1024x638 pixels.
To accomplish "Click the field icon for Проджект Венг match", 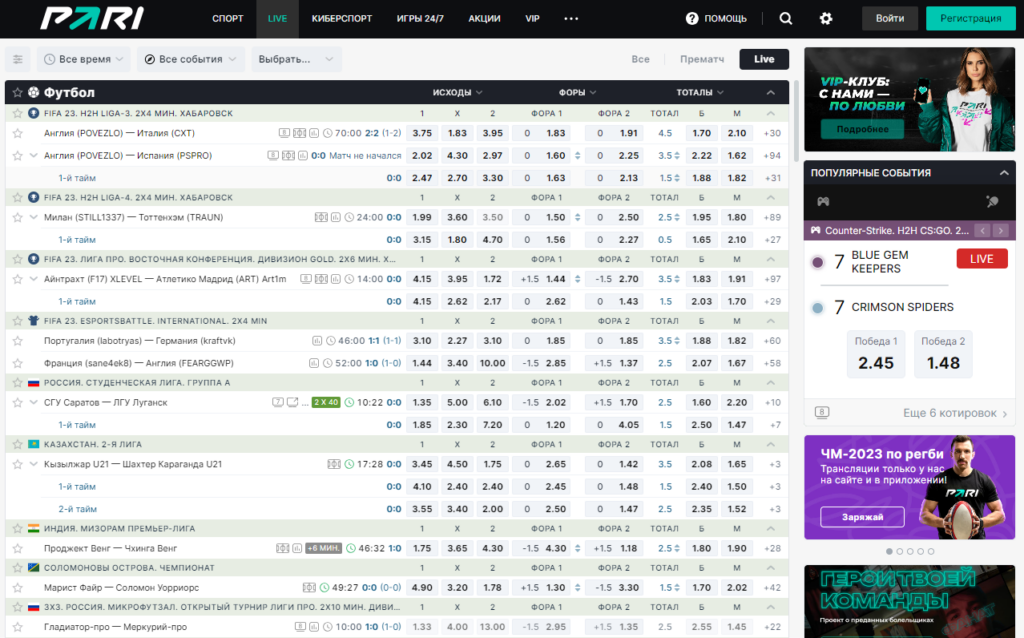I will (282, 549).
